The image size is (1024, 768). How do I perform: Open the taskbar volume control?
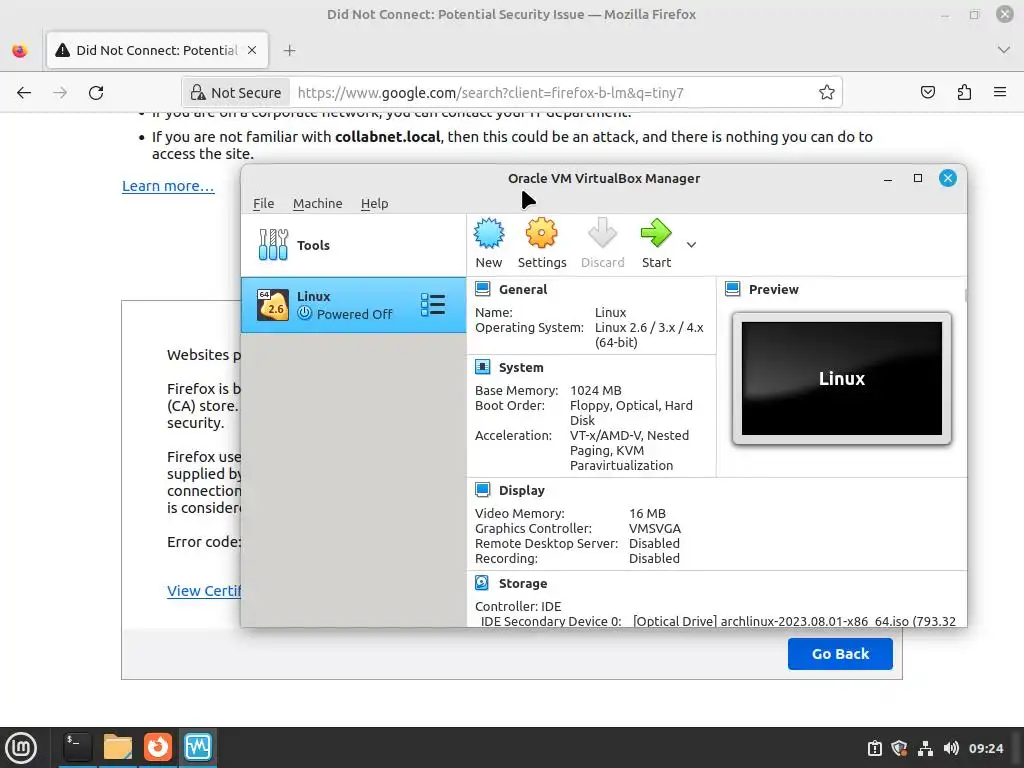pyautogui.click(x=951, y=748)
